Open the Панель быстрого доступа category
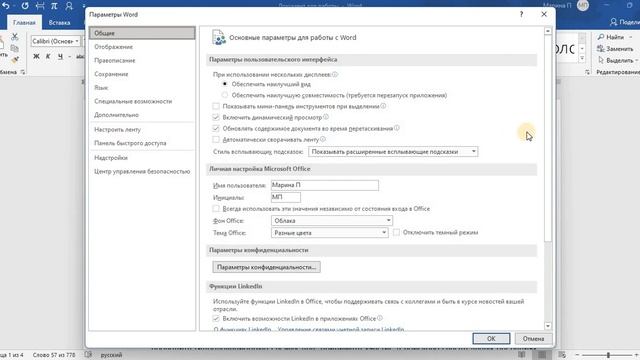The height and width of the screenshot is (360, 640). 142,143
